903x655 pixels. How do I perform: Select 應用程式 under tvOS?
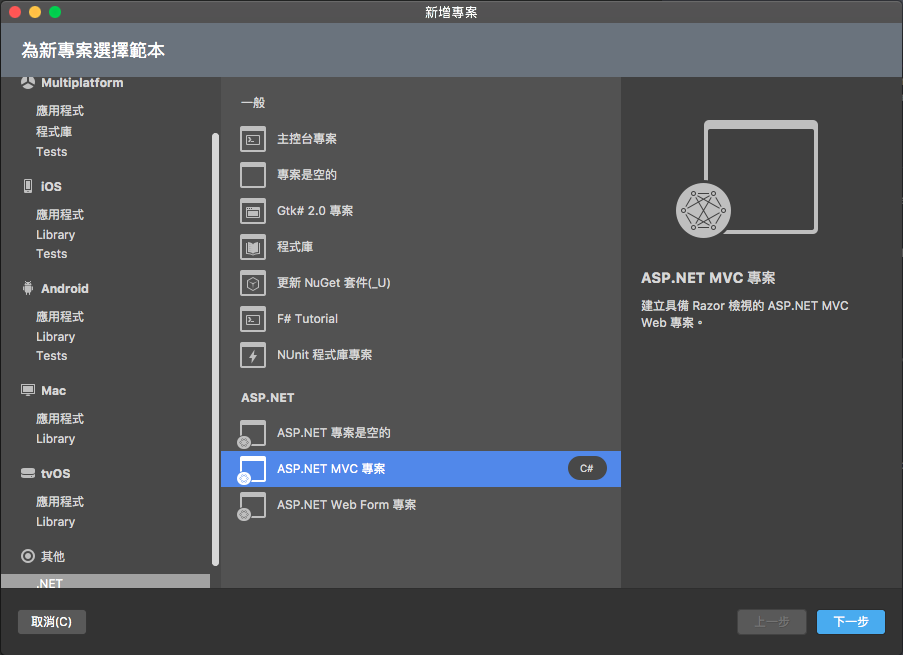click(60, 501)
